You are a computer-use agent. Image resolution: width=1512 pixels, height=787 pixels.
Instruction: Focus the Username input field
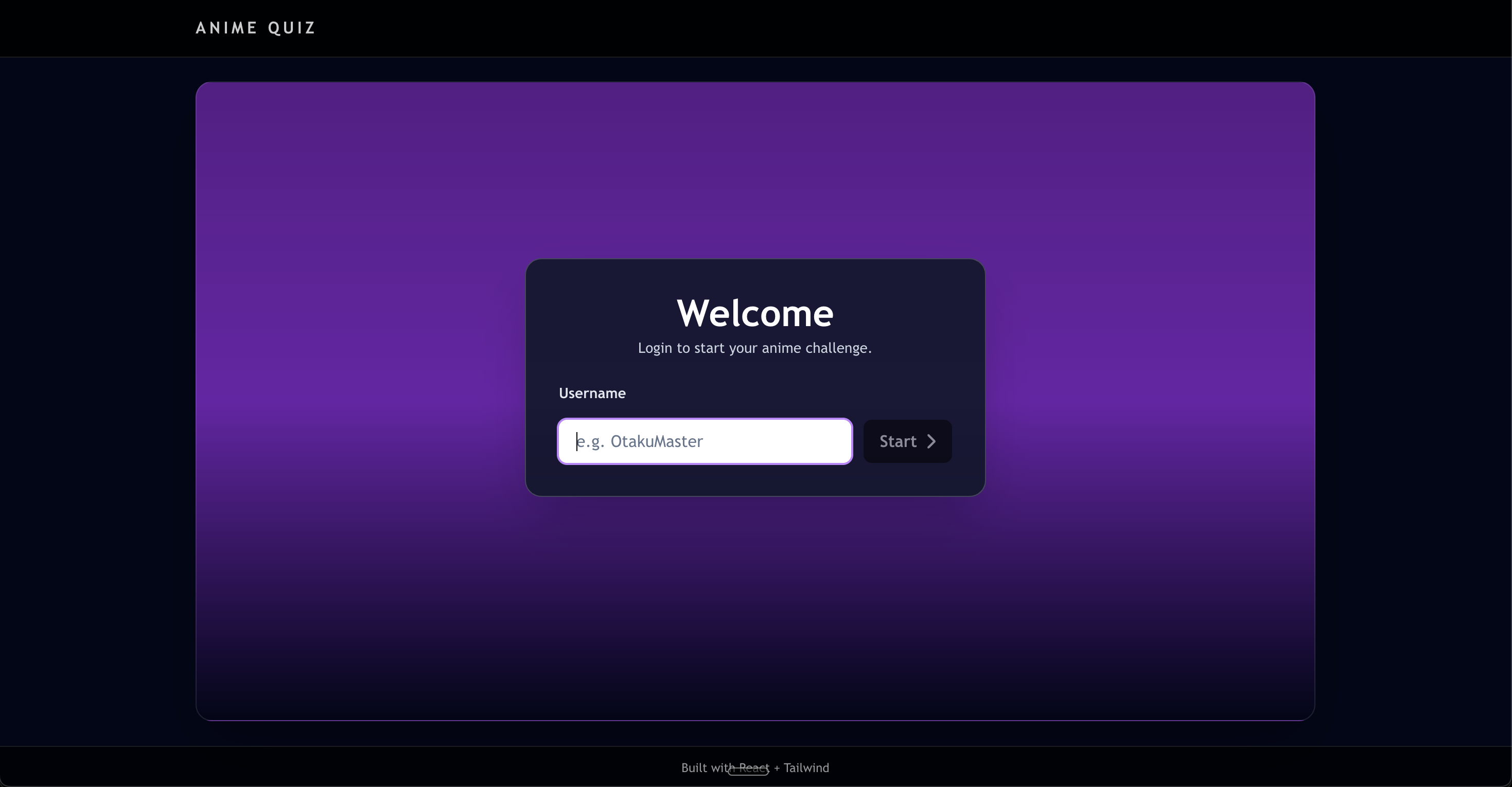point(763,441)
